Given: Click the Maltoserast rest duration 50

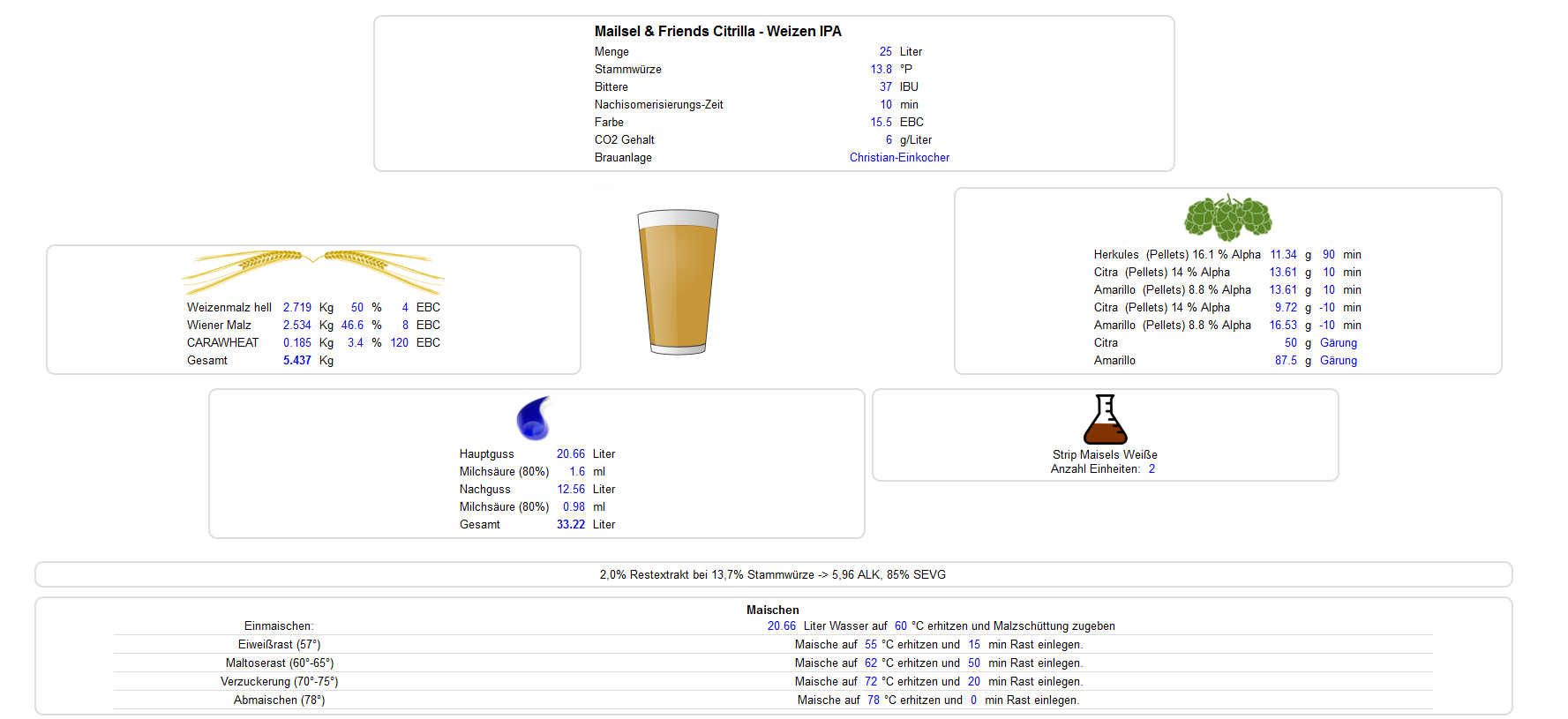Looking at the screenshot, I should coord(973,663).
